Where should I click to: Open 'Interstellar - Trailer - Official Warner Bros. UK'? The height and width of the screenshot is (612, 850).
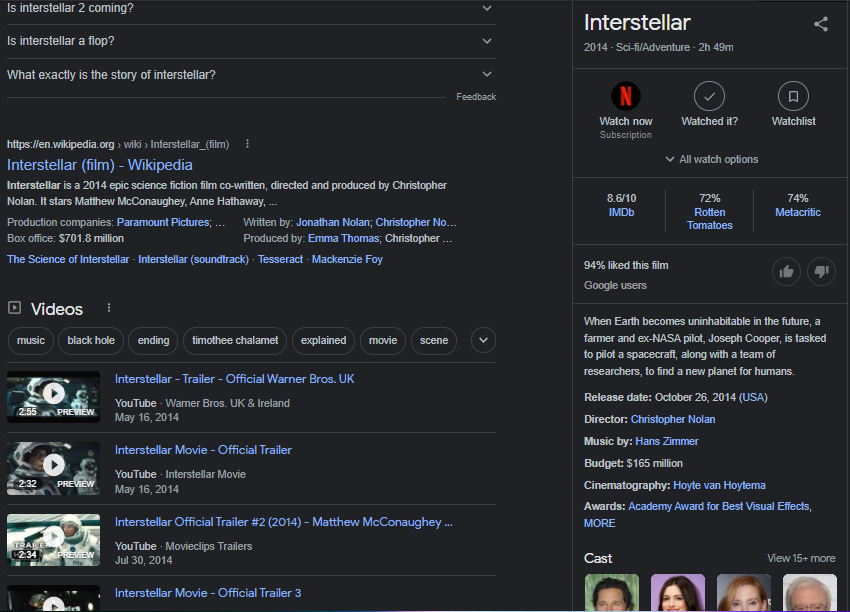pyautogui.click(x=234, y=379)
